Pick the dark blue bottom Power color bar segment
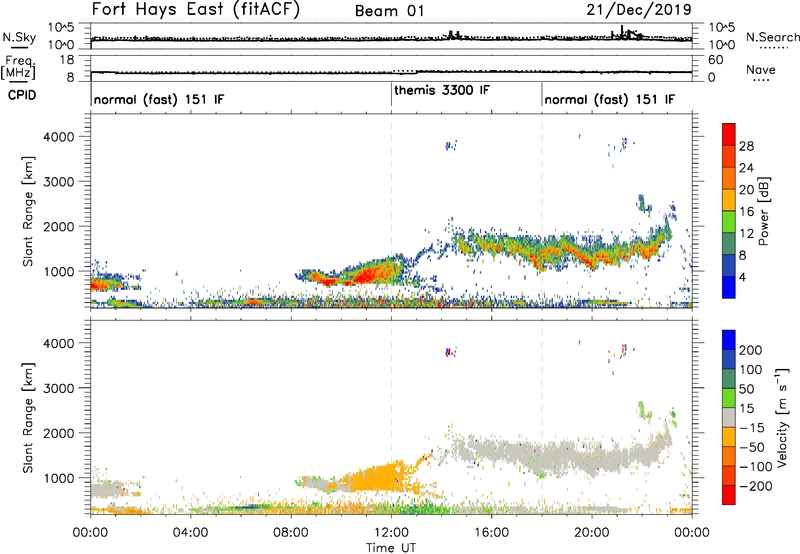The width and height of the screenshot is (800, 554). (729, 287)
